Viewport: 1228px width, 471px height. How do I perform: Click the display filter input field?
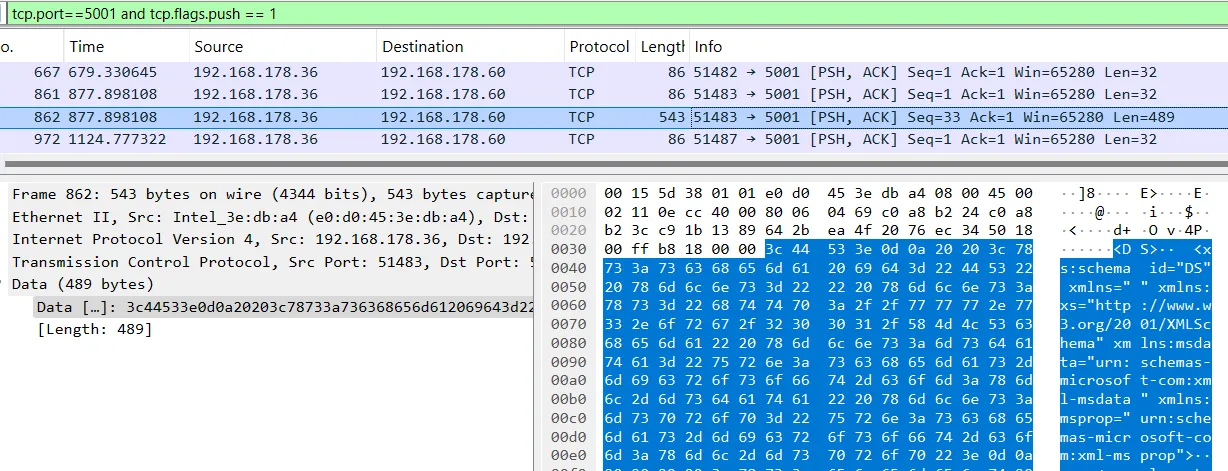point(600,14)
